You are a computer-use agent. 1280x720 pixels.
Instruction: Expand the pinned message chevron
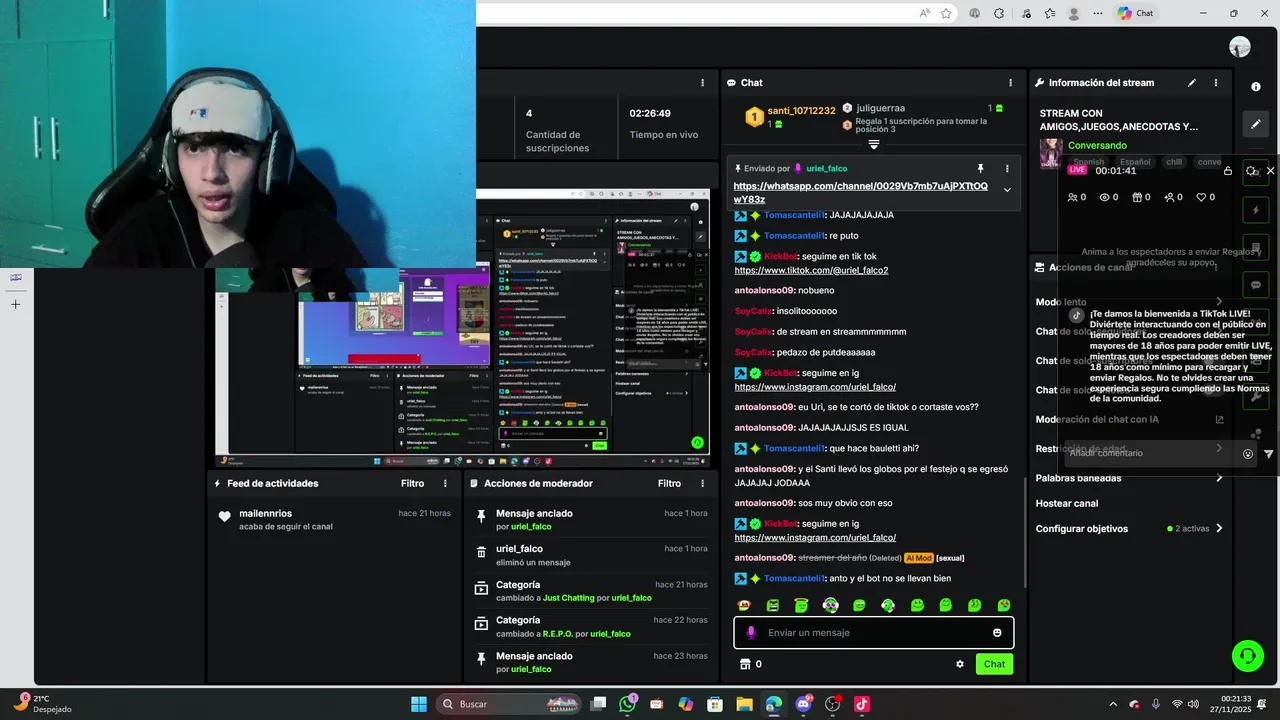pos(1007,190)
